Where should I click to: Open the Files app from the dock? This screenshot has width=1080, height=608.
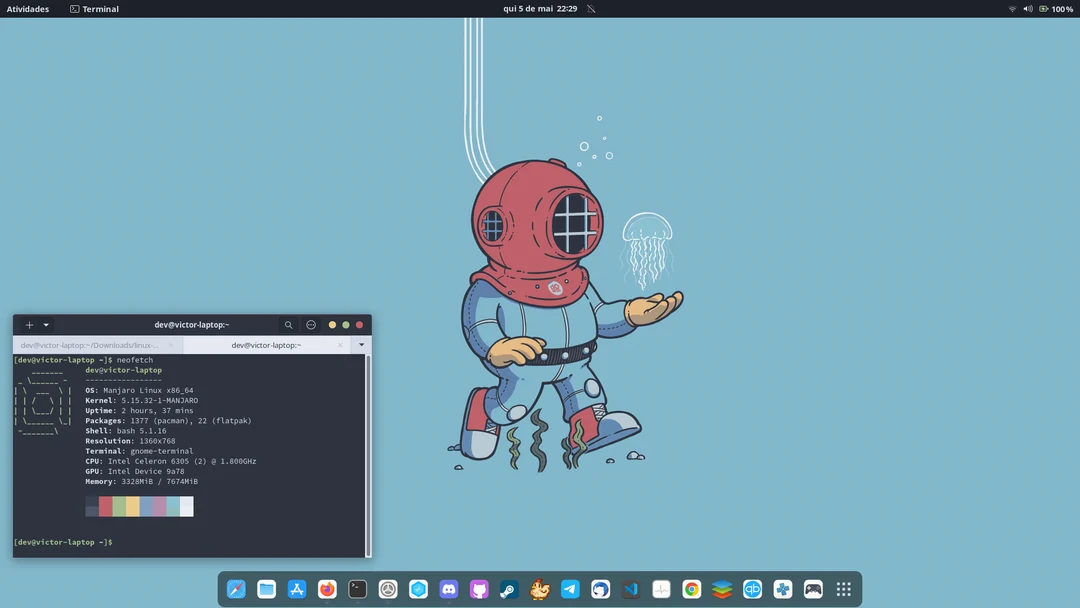pyautogui.click(x=264, y=589)
